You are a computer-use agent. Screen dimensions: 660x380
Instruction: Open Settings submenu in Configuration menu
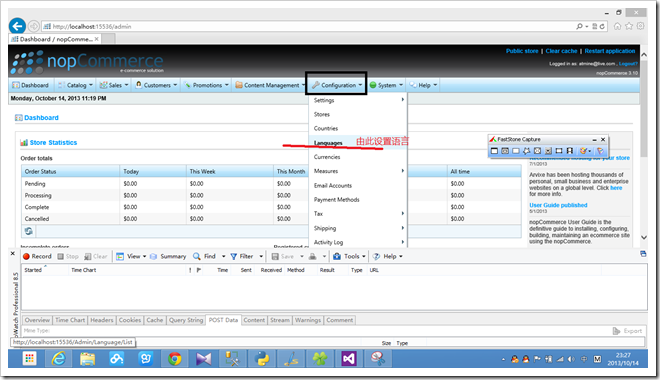[x=358, y=100]
